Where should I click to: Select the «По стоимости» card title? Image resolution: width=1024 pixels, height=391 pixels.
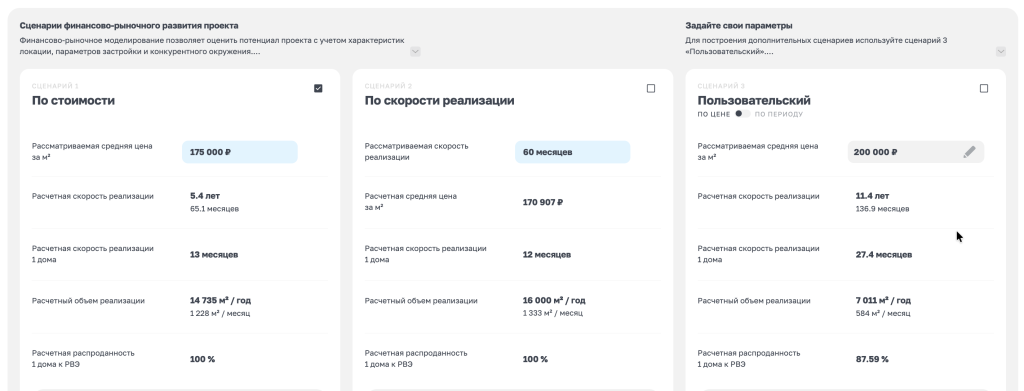click(73, 101)
